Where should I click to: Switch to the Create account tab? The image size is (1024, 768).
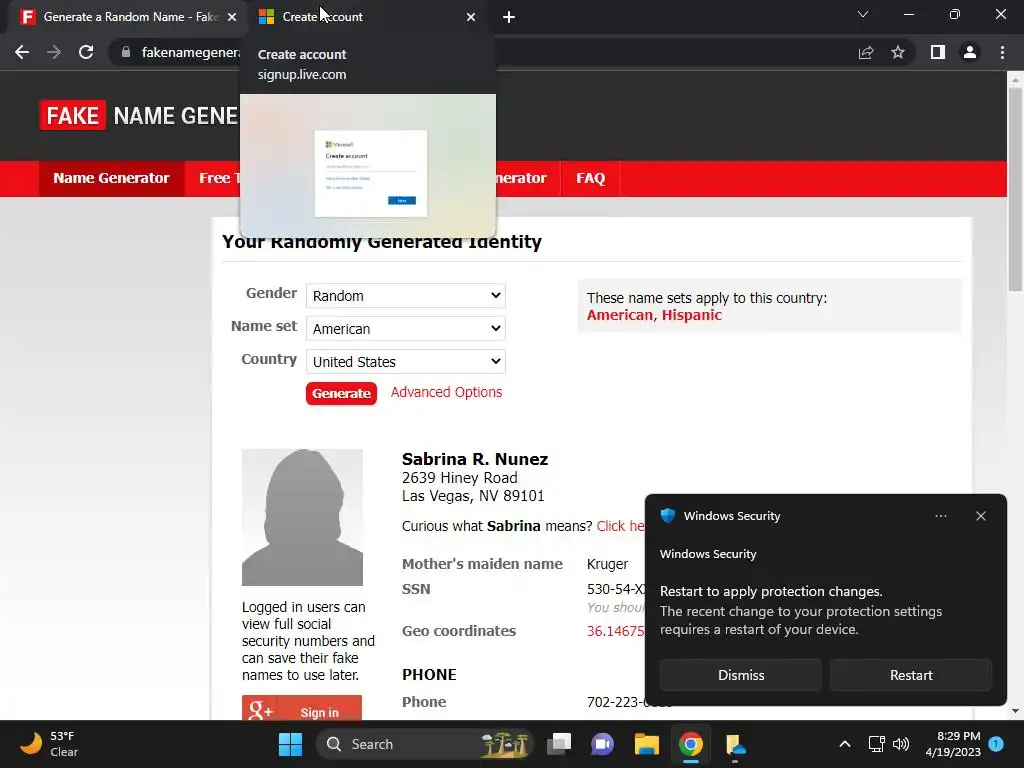(x=368, y=17)
